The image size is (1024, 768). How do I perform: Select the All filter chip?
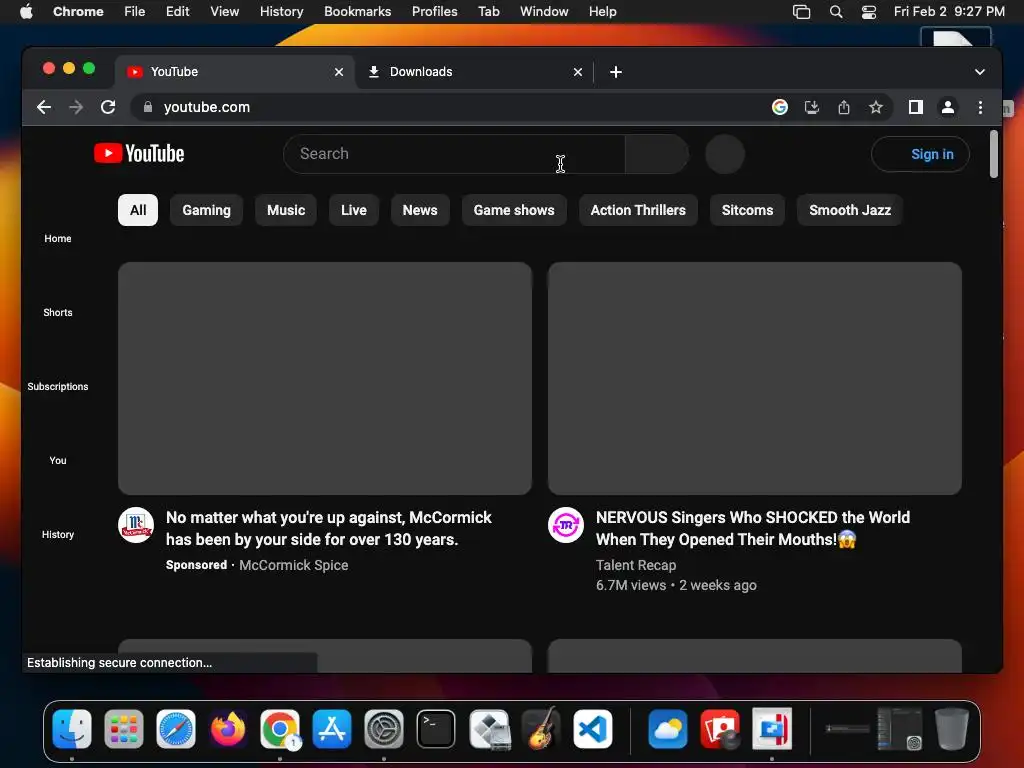point(138,210)
